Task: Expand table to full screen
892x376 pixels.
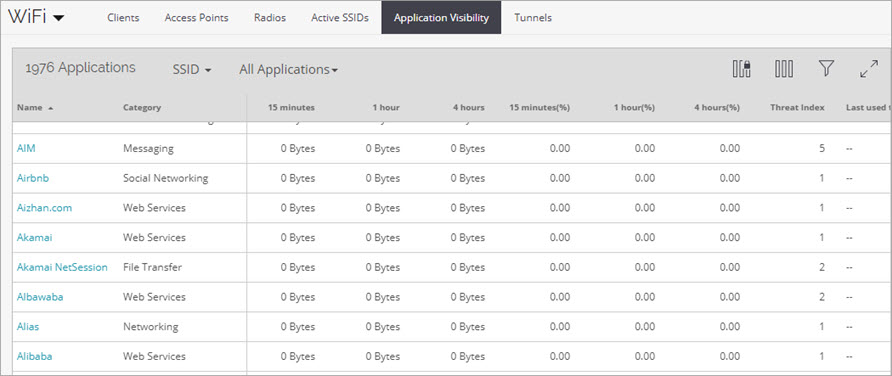Action: [x=869, y=69]
